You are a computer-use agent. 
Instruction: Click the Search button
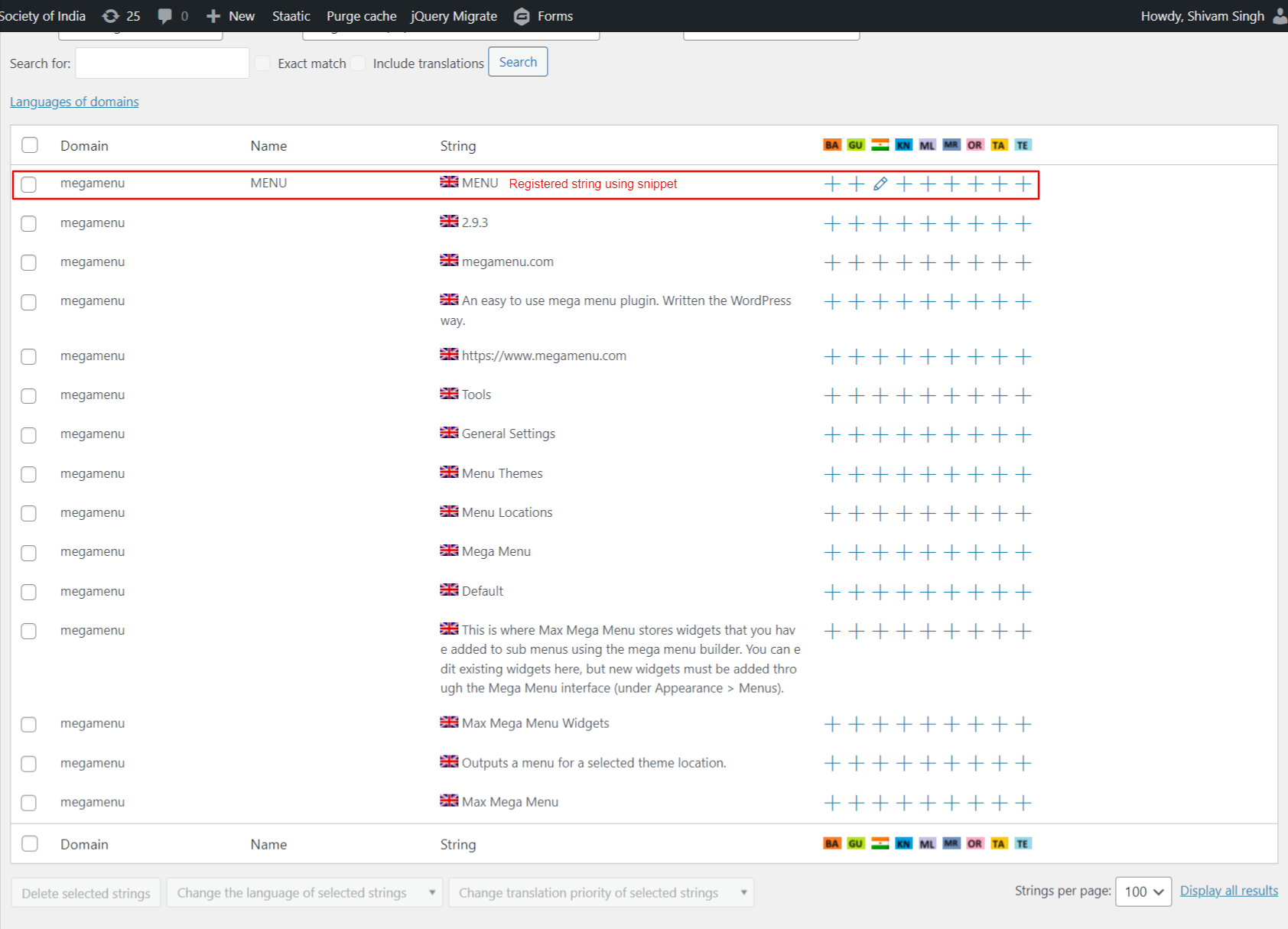click(x=518, y=62)
